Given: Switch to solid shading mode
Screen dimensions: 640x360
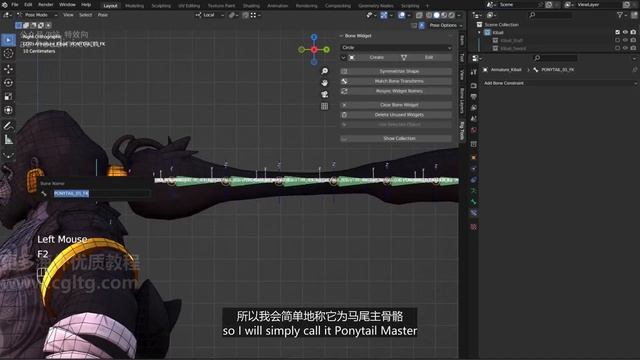Looking at the screenshot, I should [x=437, y=15].
